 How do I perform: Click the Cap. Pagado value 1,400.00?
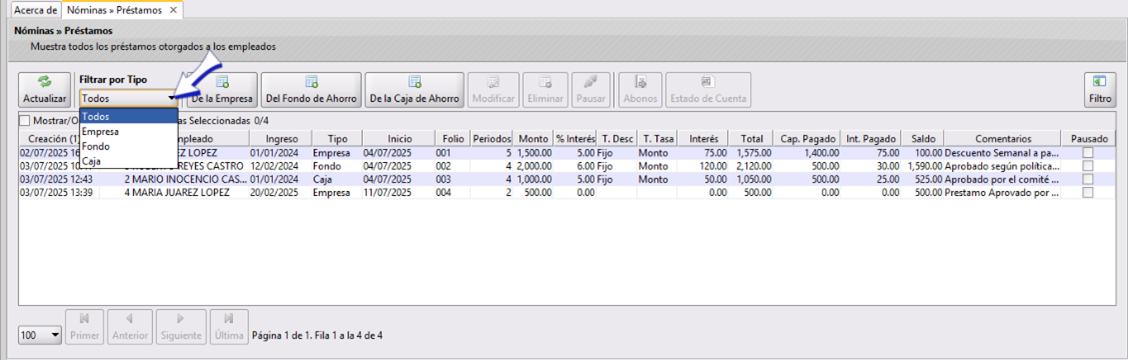[822, 153]
